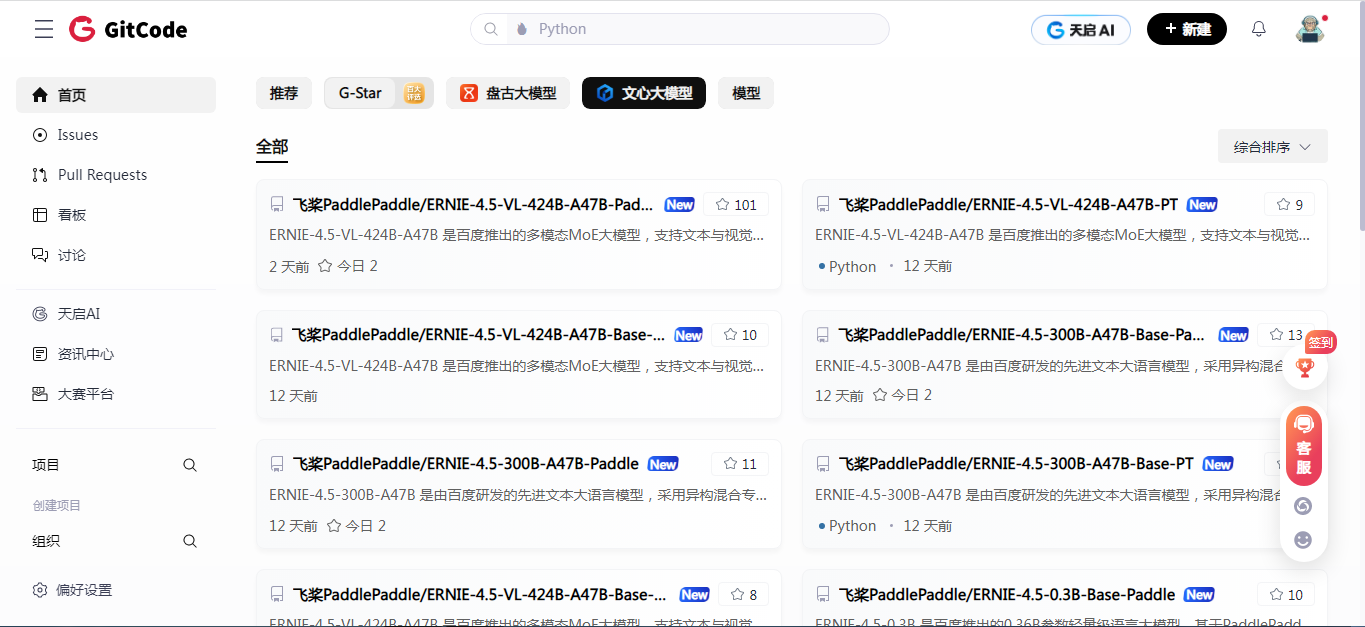Click description of ERNIE-4.5-300B-A47B-Base-PT card
This screenshot has height=627, width=1365.
click(x=1047, y=495)
